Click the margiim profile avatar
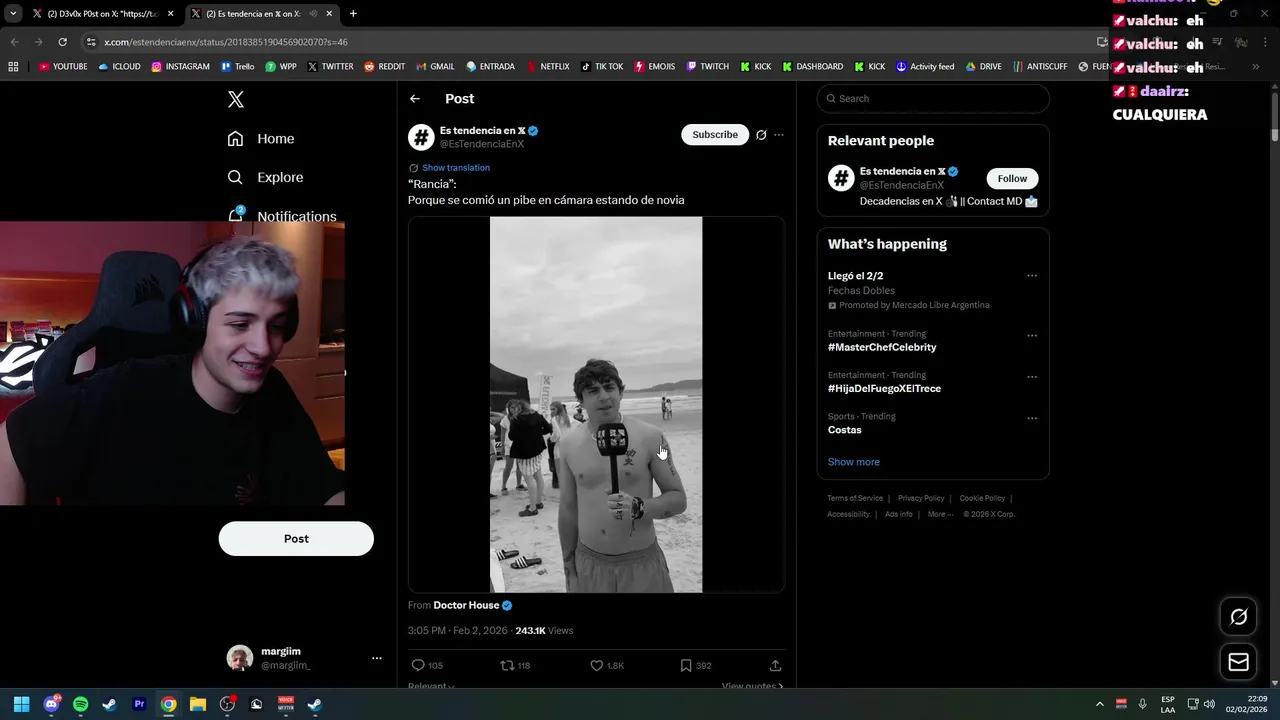The width and height of the screenshot is (1280, 720). [240, 658]
